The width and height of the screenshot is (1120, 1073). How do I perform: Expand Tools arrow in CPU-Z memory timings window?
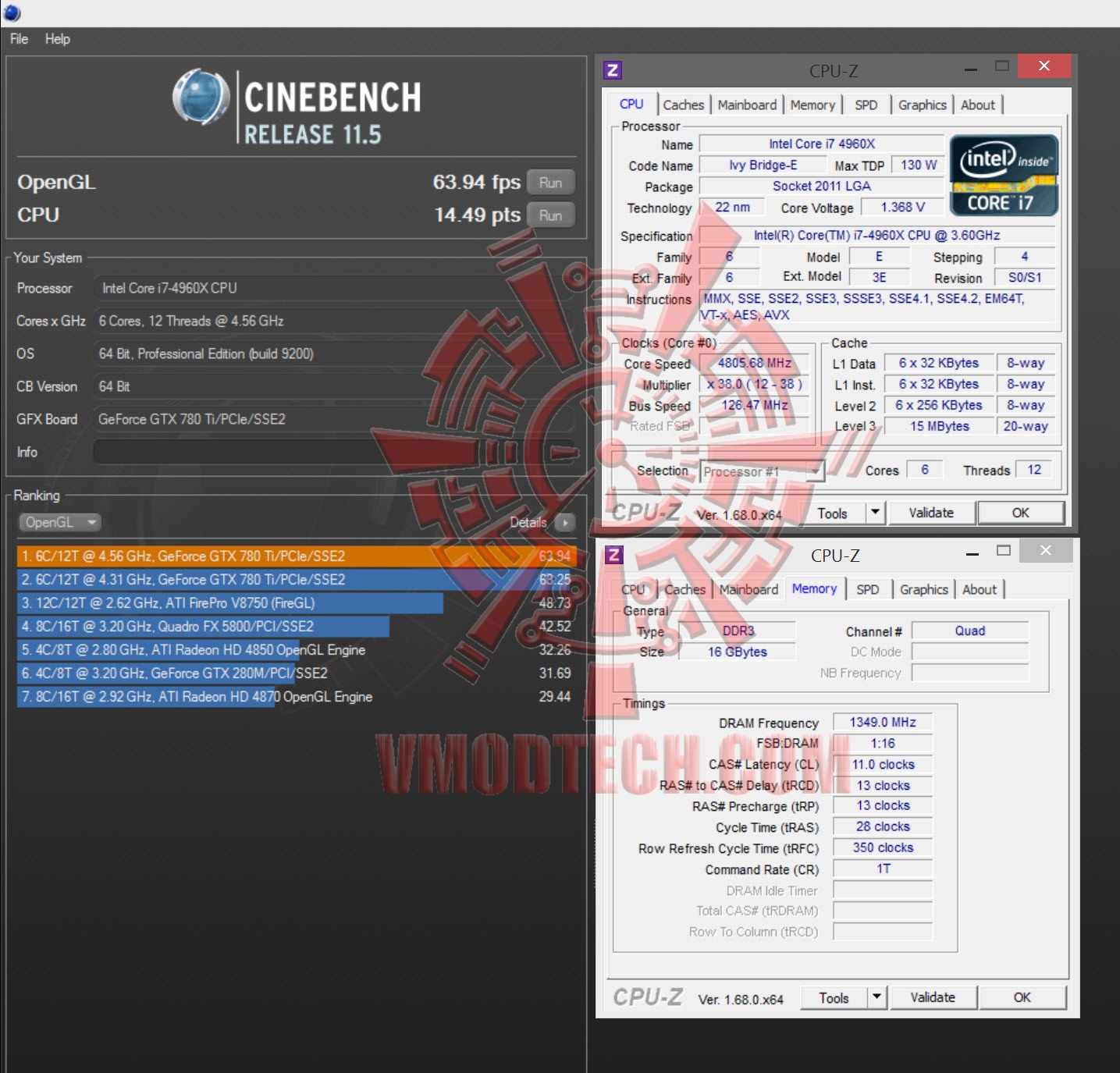click(877, 997)
